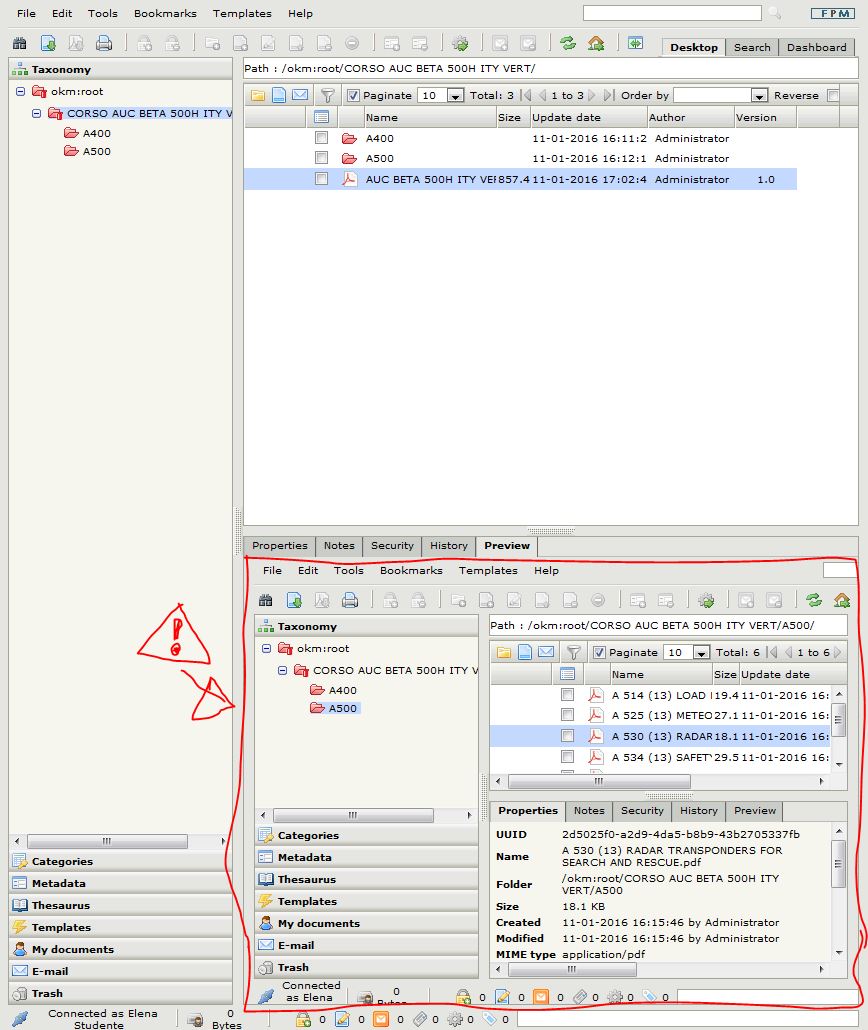Switch to the Dashboard tab

(816, 47)
